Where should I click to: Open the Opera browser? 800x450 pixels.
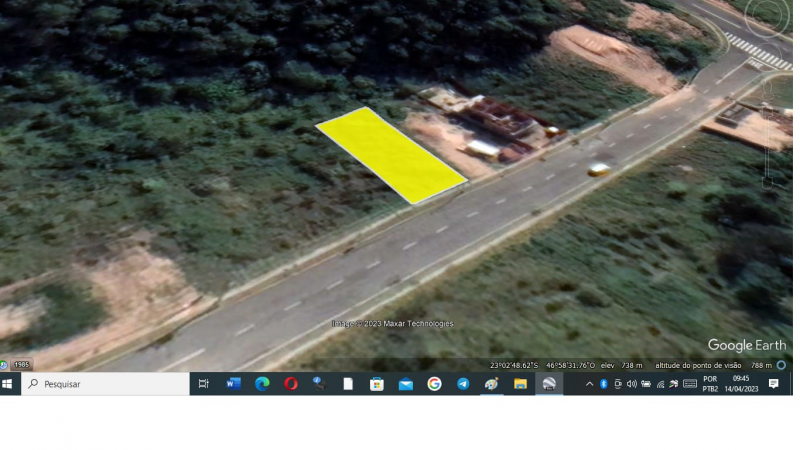291,384
